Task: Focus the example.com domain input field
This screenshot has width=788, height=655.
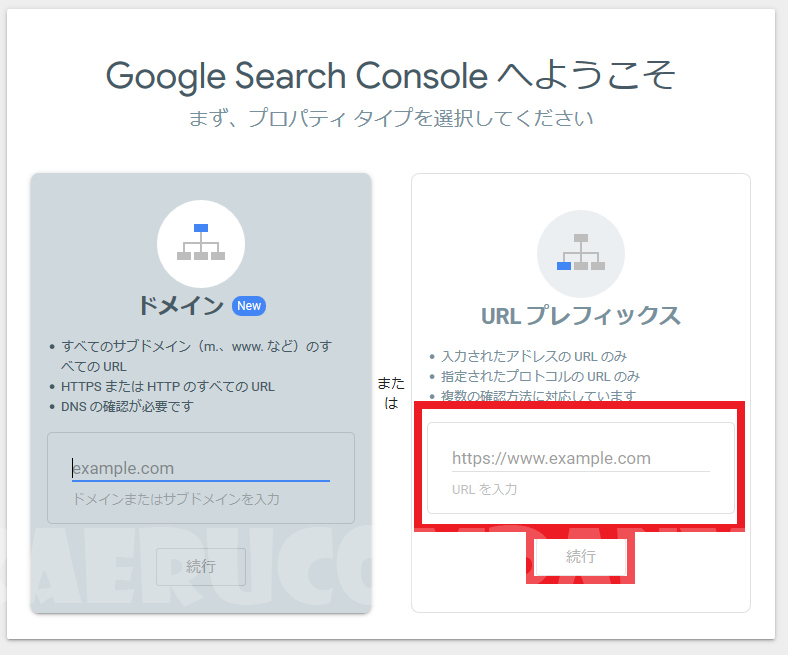Action: [201, 468]
